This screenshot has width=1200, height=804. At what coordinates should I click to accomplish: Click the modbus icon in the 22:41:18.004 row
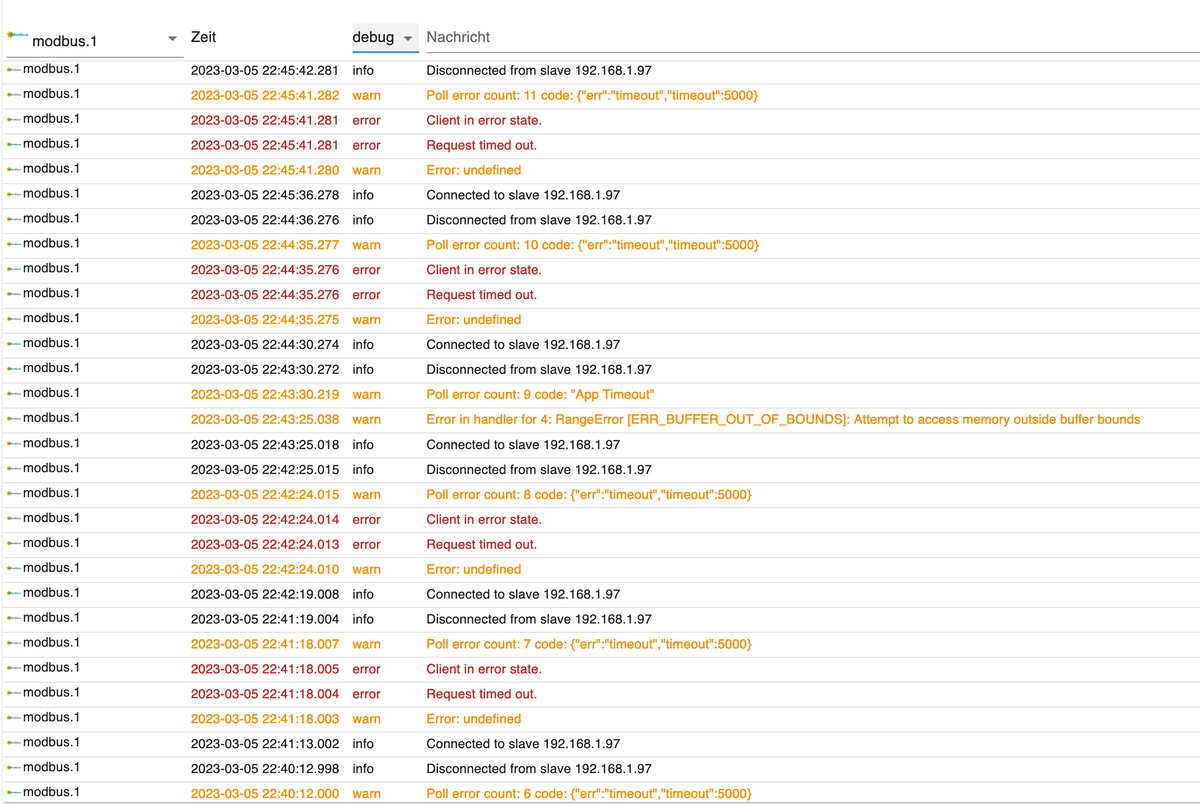pyautogui.click(x=14, y=694)
